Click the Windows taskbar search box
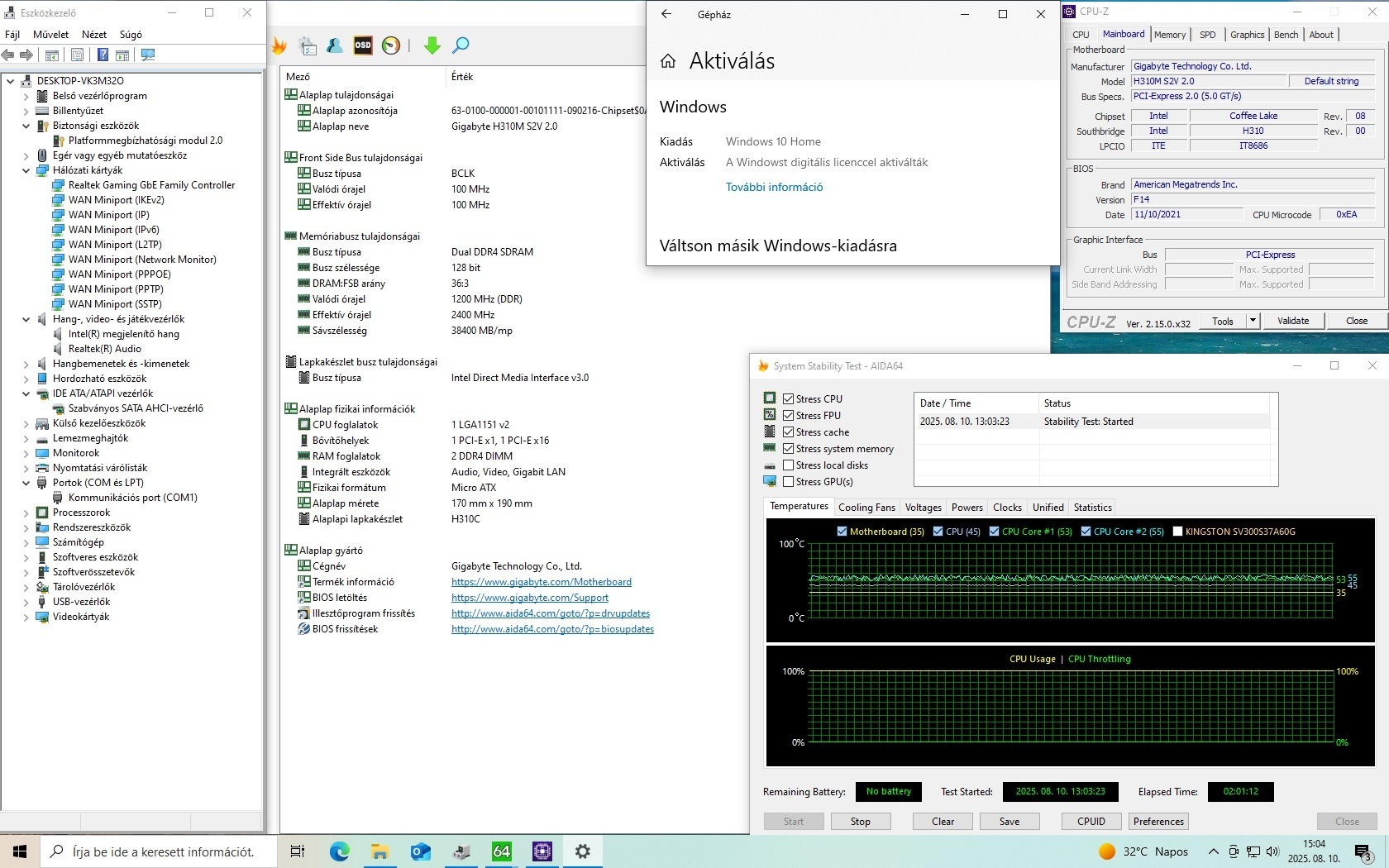Image resolution: width=1389 pixels, height=868 pixels. [162, 851]
